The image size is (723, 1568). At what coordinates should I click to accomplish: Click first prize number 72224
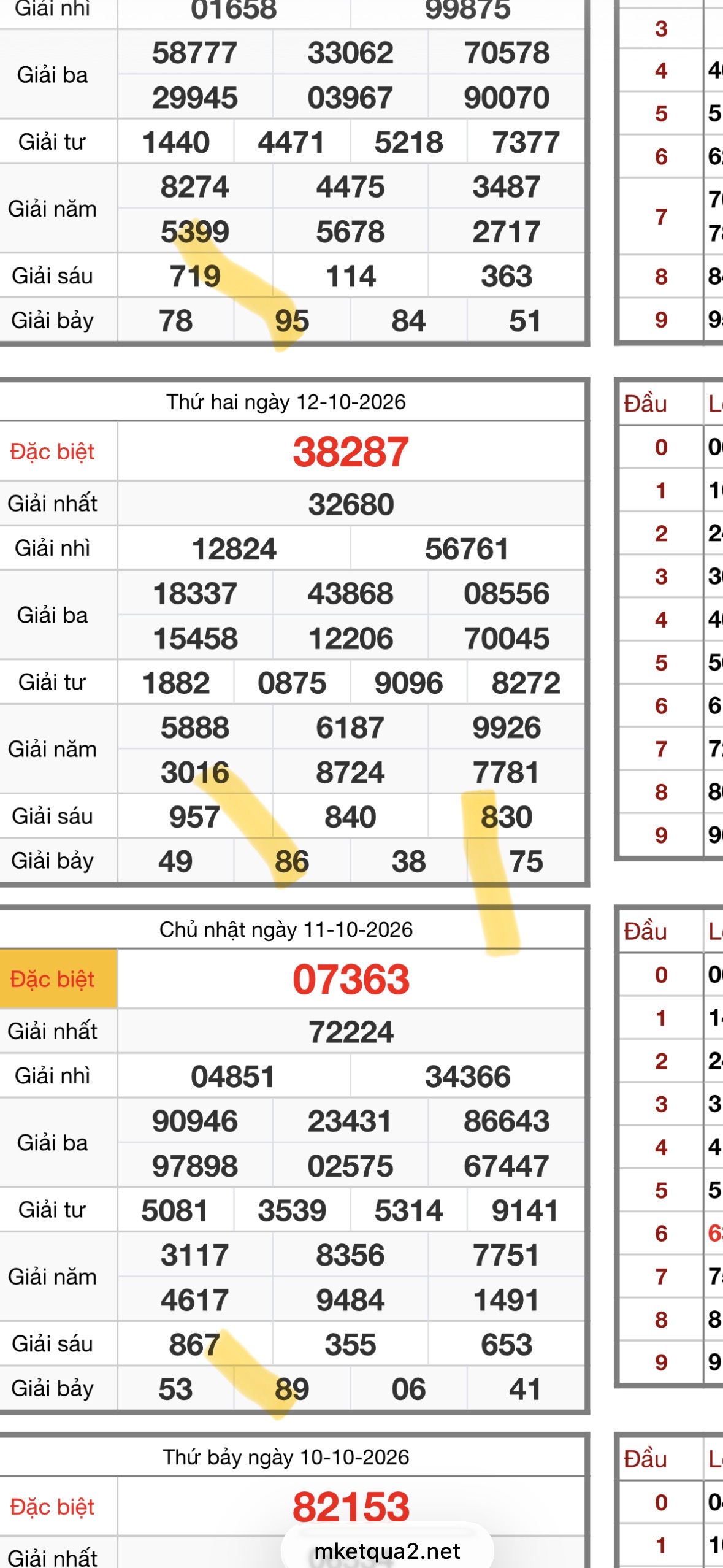tap(351, 1032)
